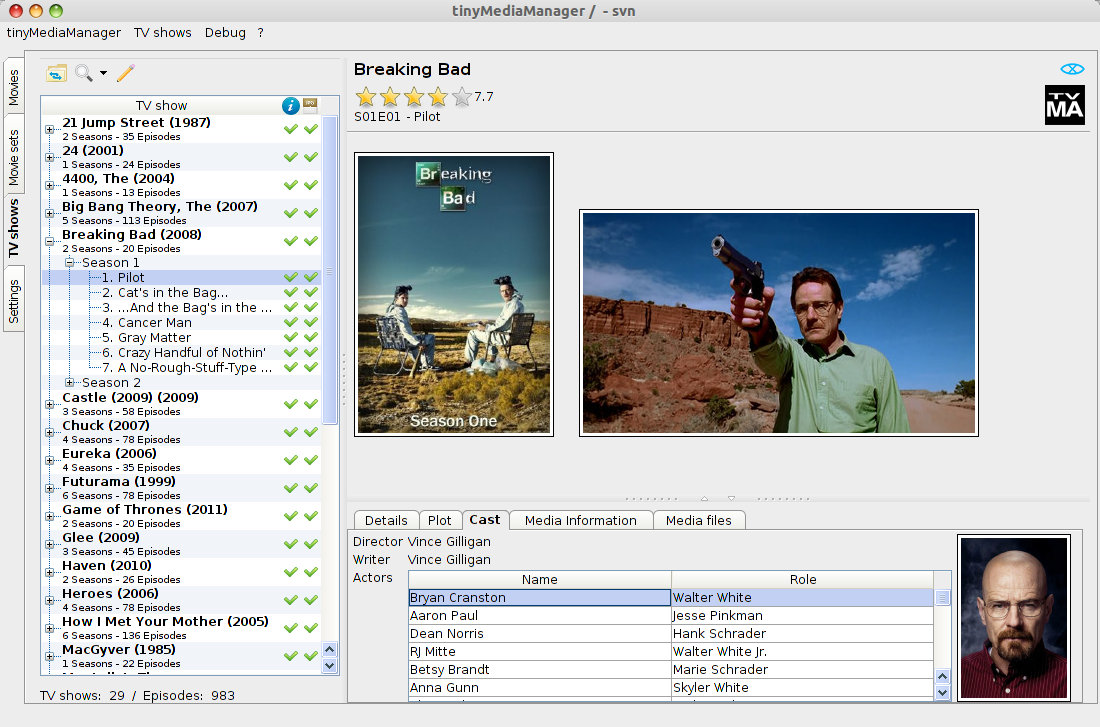The width and height of the screenshot is (1100, 727).
Task: Click the blue eye watched icon
Action: (1072, 69)
